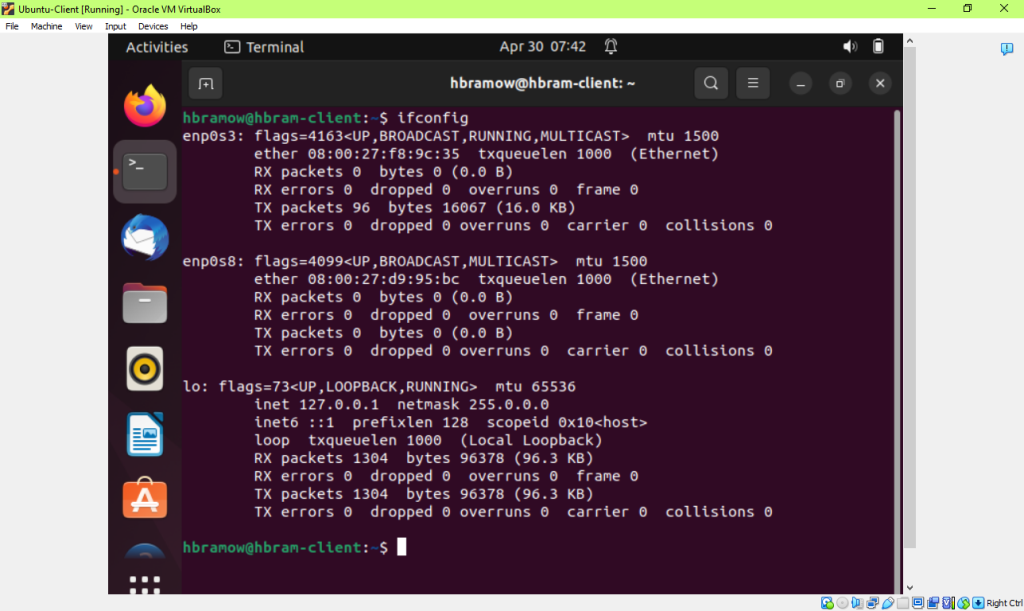Click the hard disk activity indicator
Image resolution: width=1024 pixels, height=611 pixels.
point(827,603)
